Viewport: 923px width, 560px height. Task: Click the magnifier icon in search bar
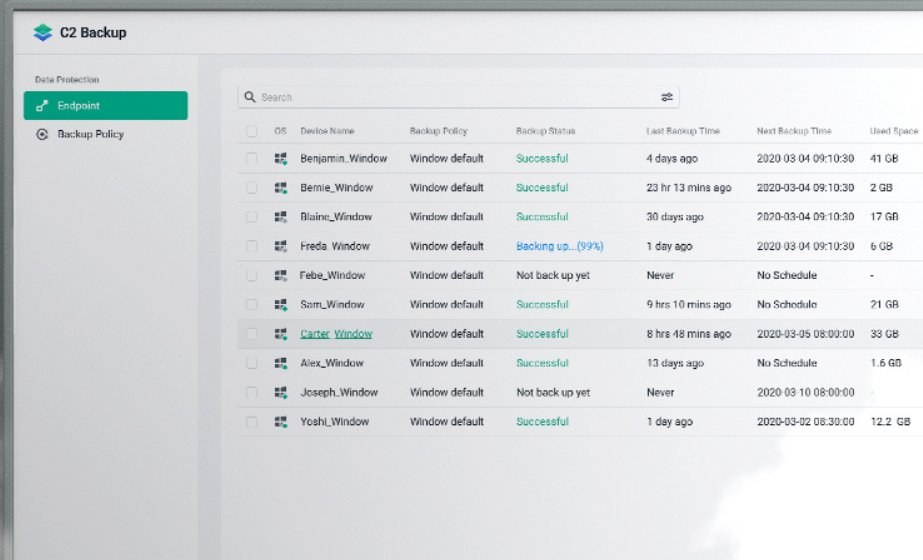[250, 97]
